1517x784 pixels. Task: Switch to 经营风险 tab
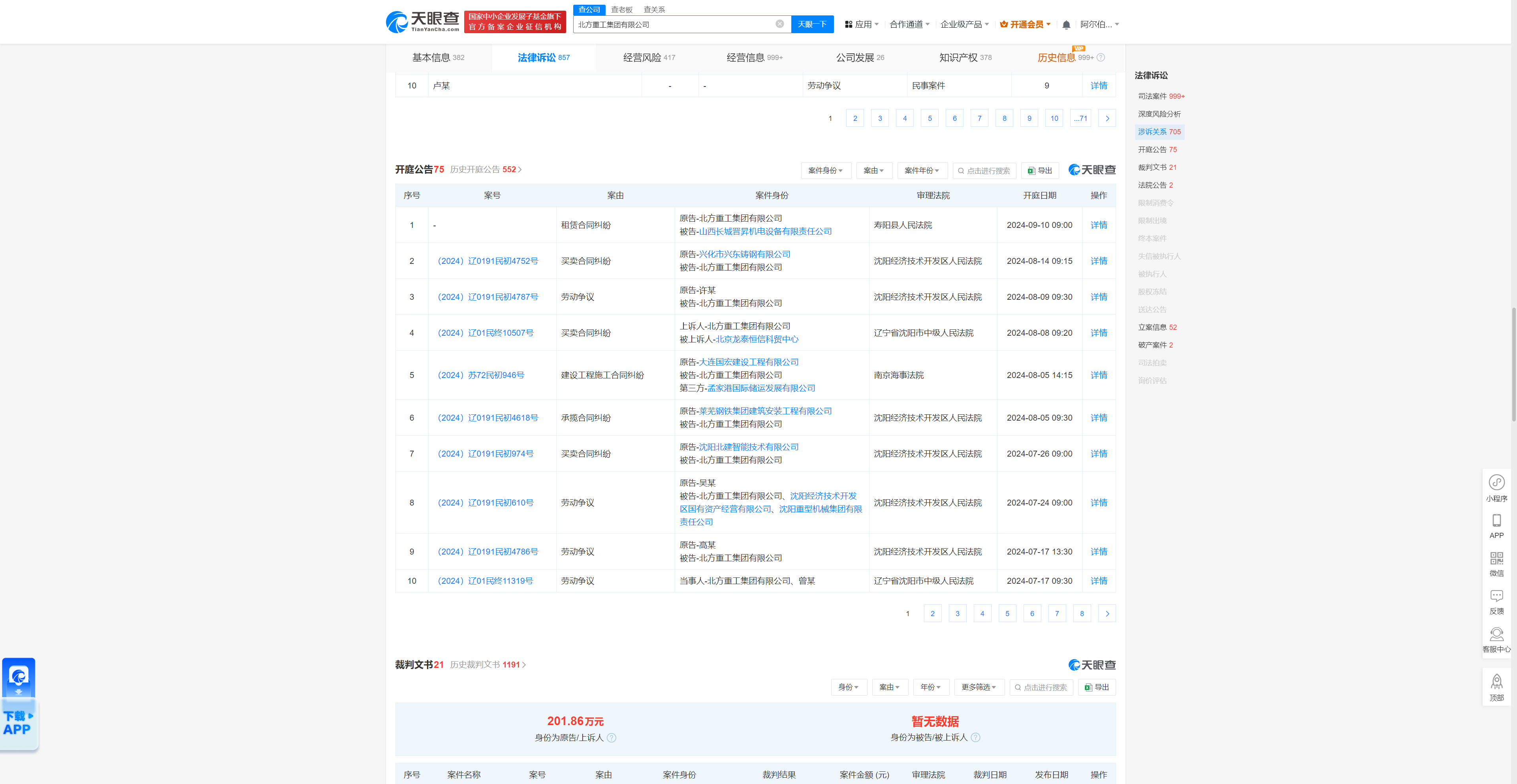[x=649, y=58]
